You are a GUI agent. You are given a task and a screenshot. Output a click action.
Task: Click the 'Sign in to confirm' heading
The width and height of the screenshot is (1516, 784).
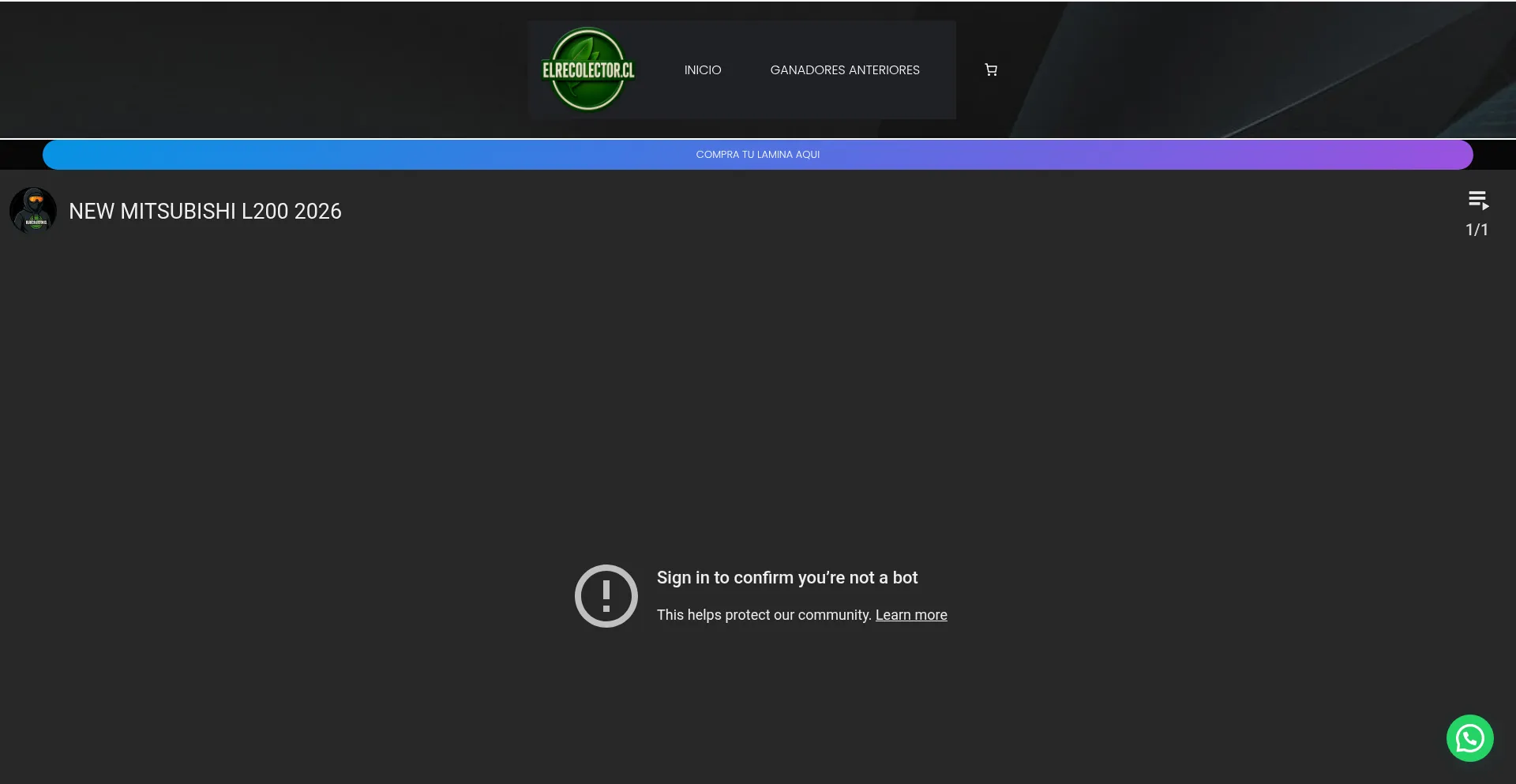tap(786, 578)
